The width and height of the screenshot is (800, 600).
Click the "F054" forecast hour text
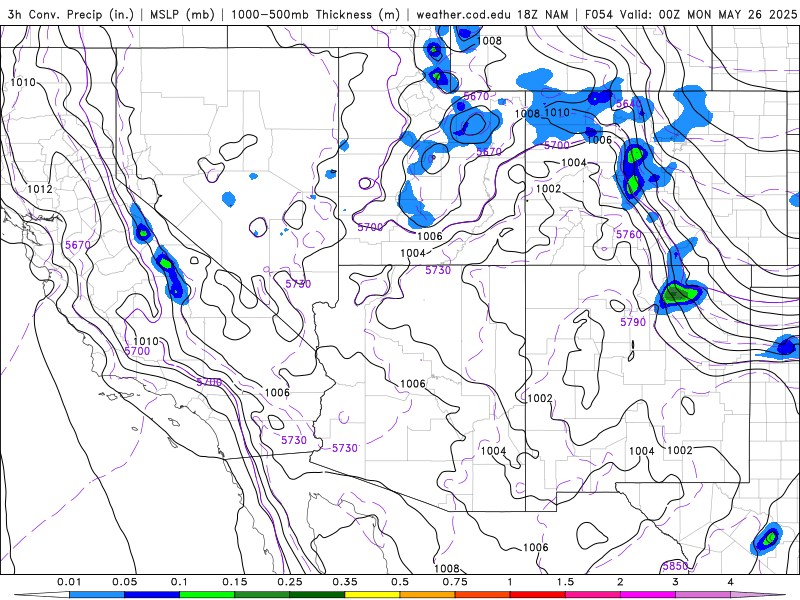[599, 14]
